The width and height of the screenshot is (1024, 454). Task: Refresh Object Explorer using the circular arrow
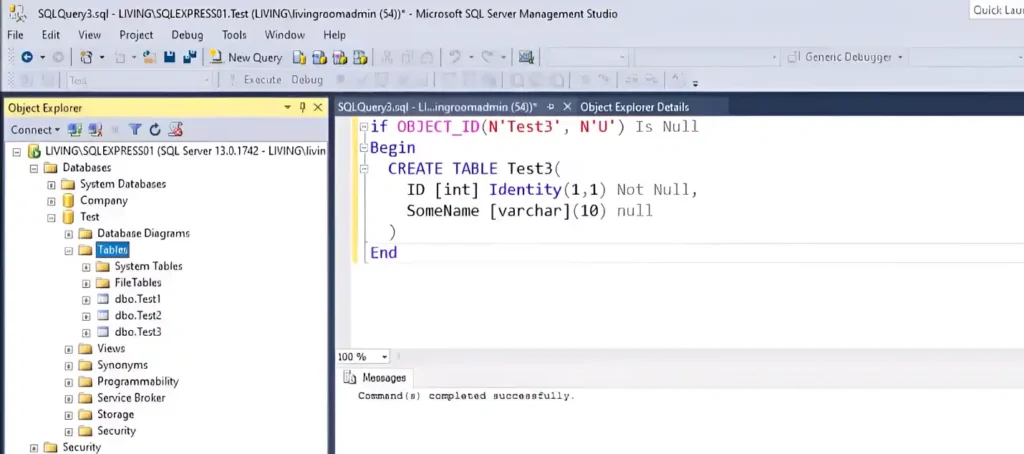(x=155, y=129)
